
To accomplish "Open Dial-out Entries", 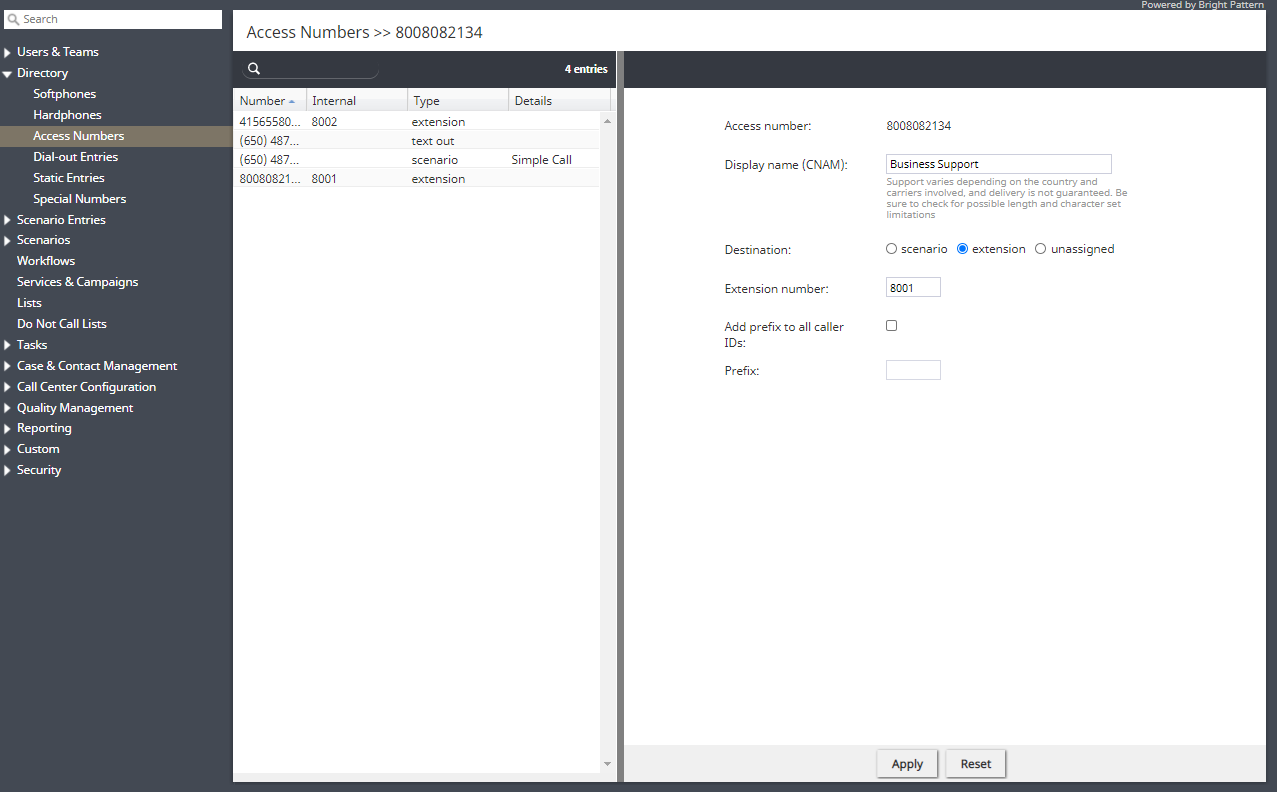I will 75,157.
